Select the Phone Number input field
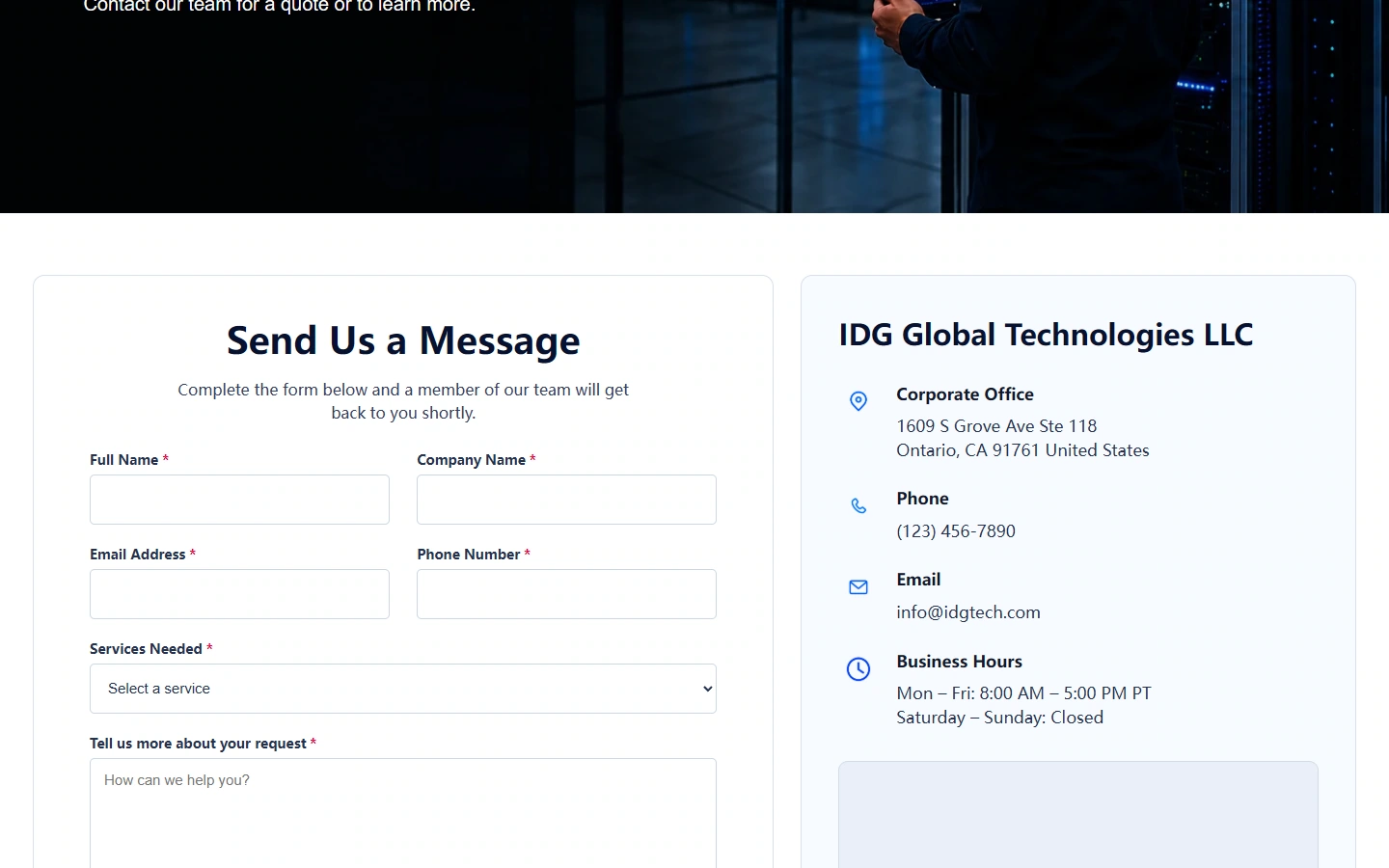 tap(566, 594)
